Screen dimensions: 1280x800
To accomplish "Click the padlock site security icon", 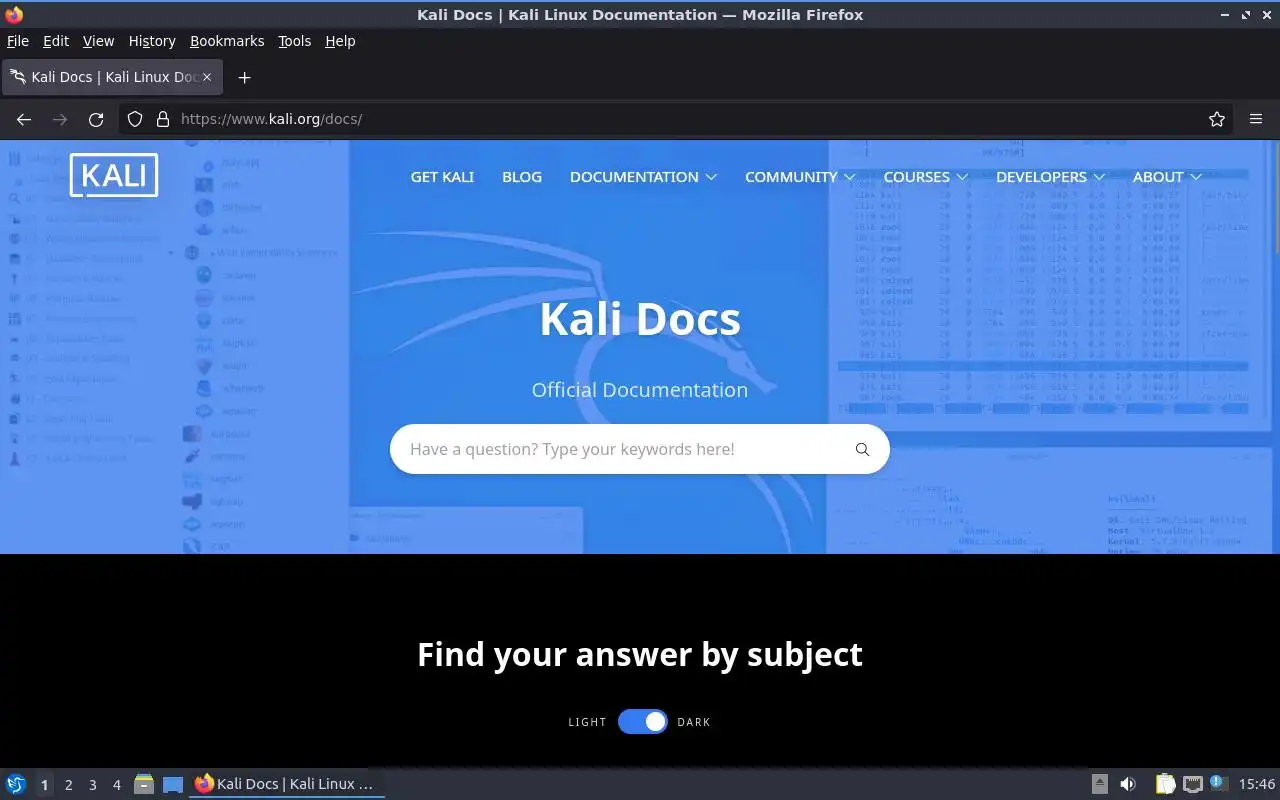I will pyautogui.click(x=163, y=119).
